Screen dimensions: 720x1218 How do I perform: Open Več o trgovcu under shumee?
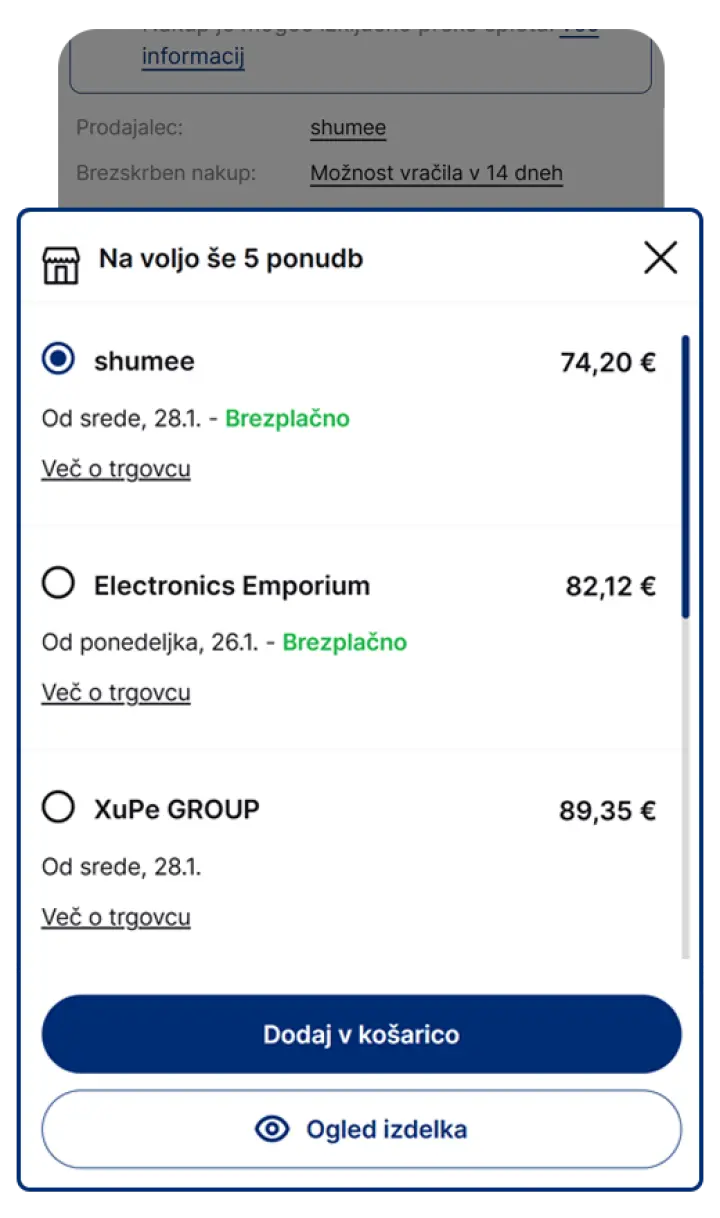pyautogui.click(x=116, y=469)
